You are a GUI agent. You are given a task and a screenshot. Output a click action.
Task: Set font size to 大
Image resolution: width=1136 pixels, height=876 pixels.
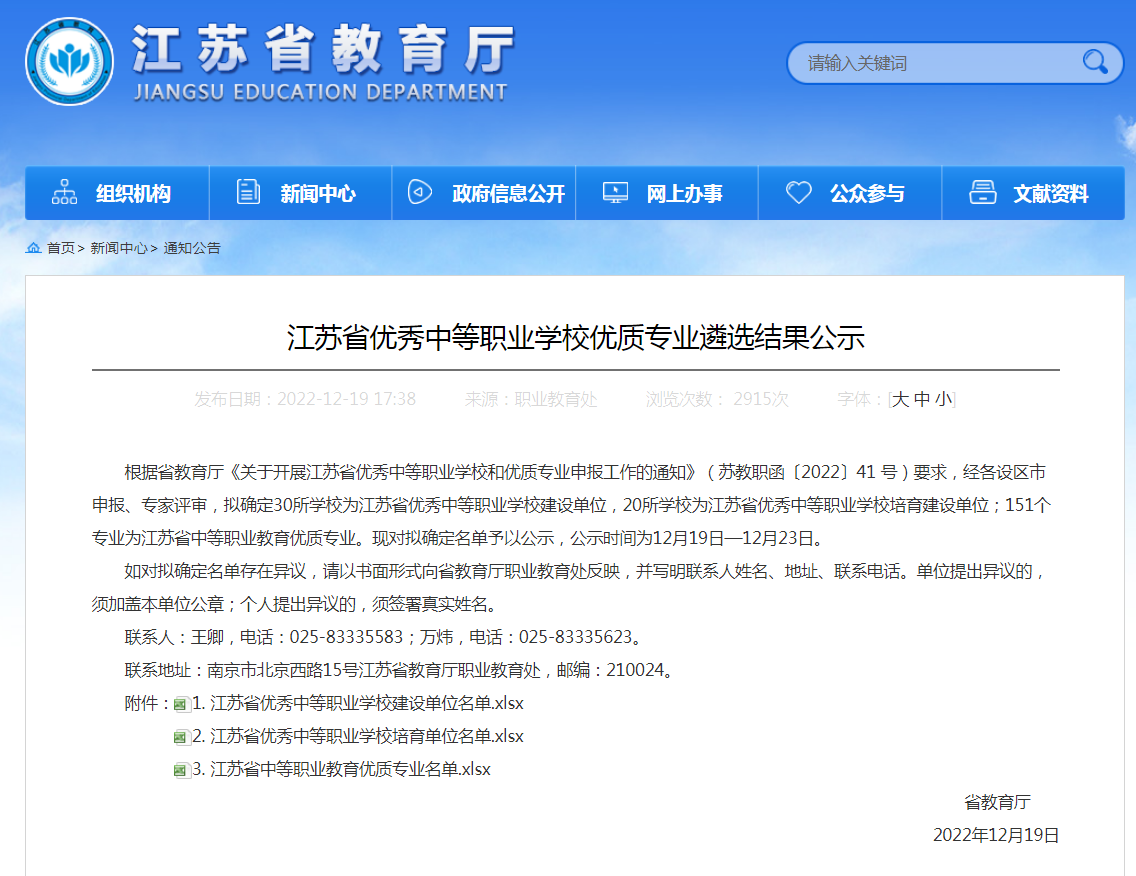click(900, 399)
